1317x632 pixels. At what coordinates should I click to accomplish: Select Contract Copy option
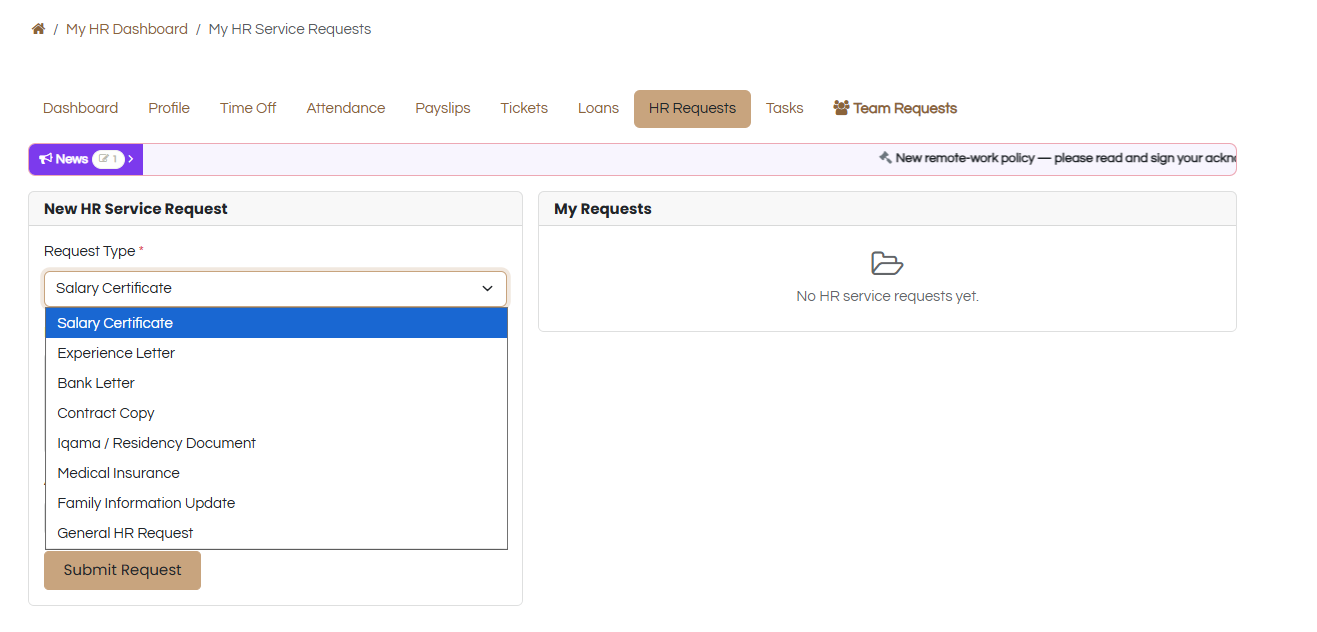tap(276, 413)
